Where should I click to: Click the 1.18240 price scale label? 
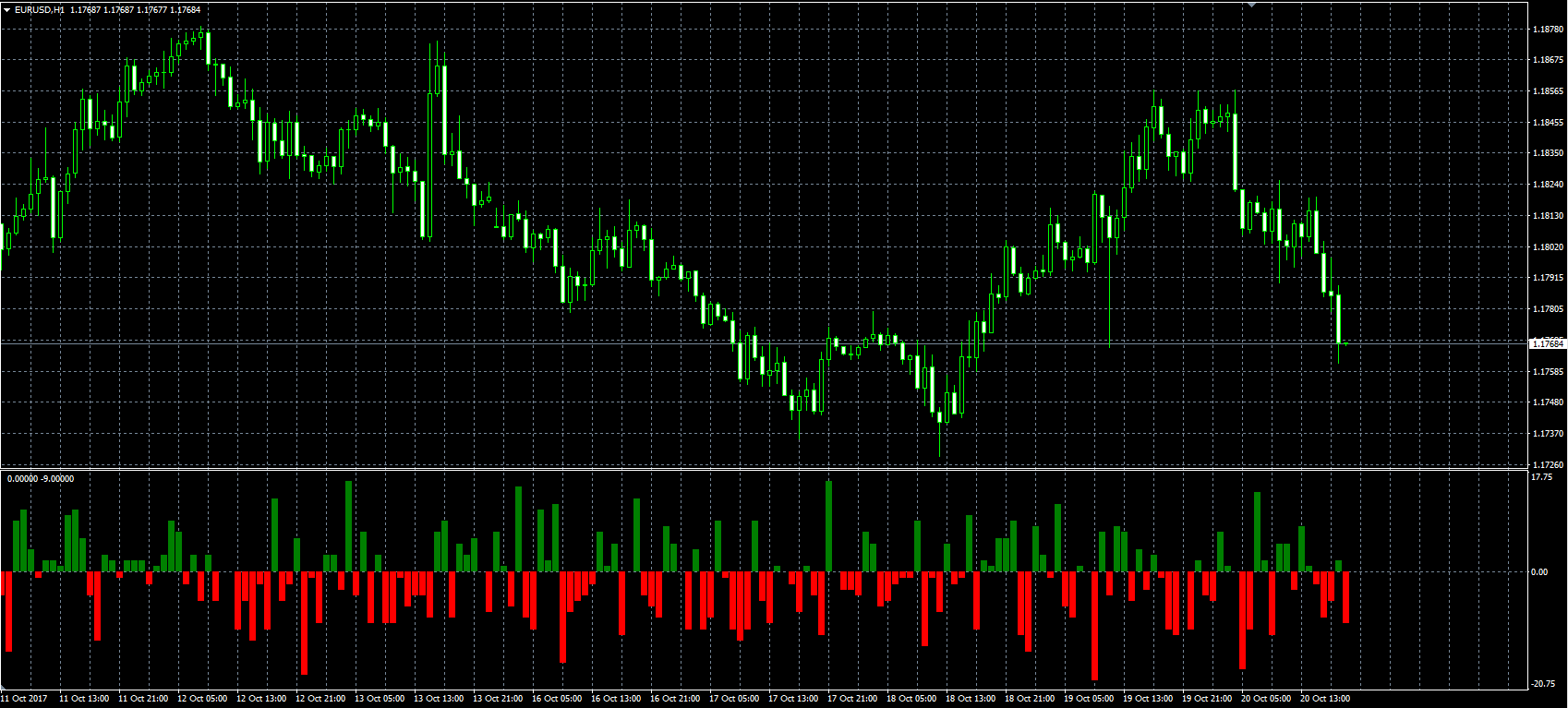coord(1548,185)
